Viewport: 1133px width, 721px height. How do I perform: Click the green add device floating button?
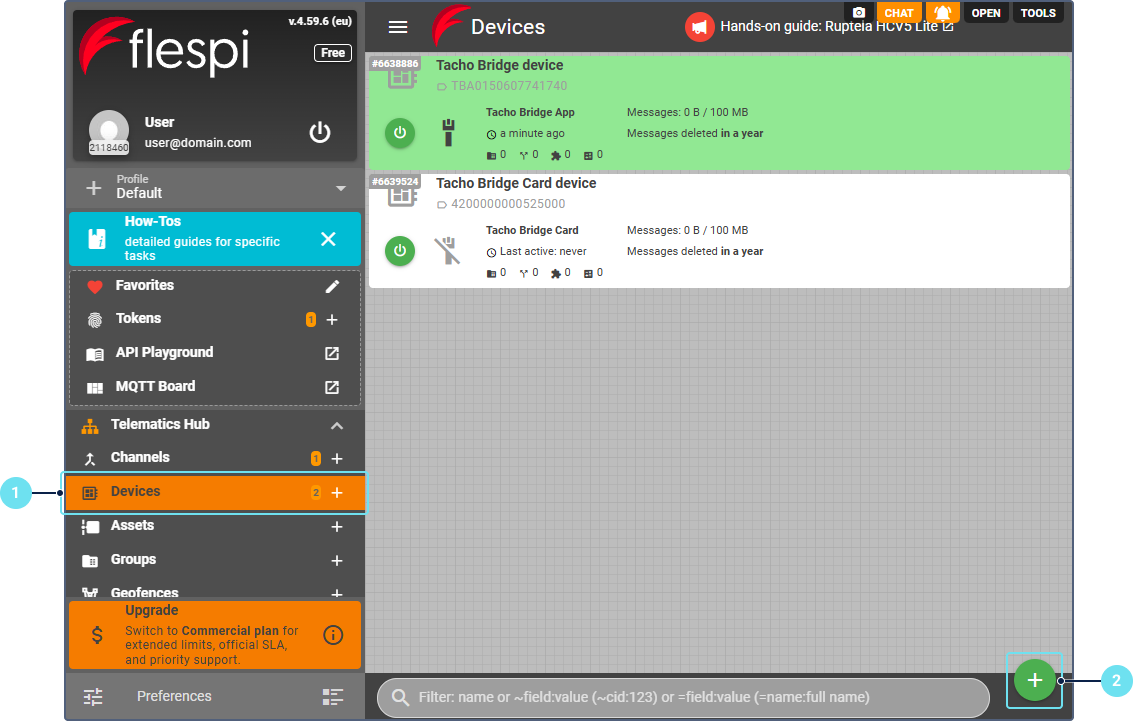click(x=1035, y=680)
